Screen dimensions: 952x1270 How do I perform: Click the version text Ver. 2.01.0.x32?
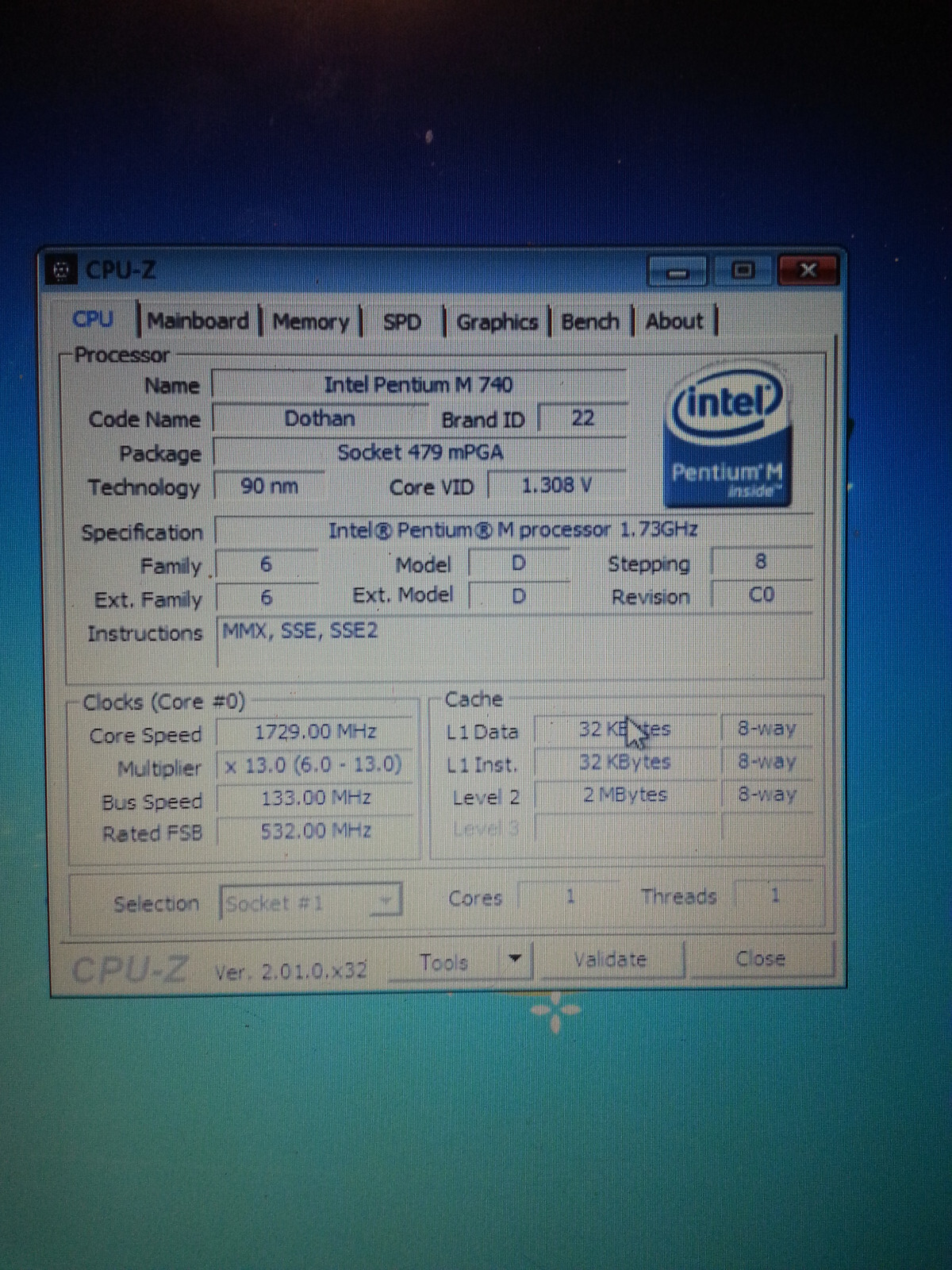pyautogui.click(x=290, y=971)
